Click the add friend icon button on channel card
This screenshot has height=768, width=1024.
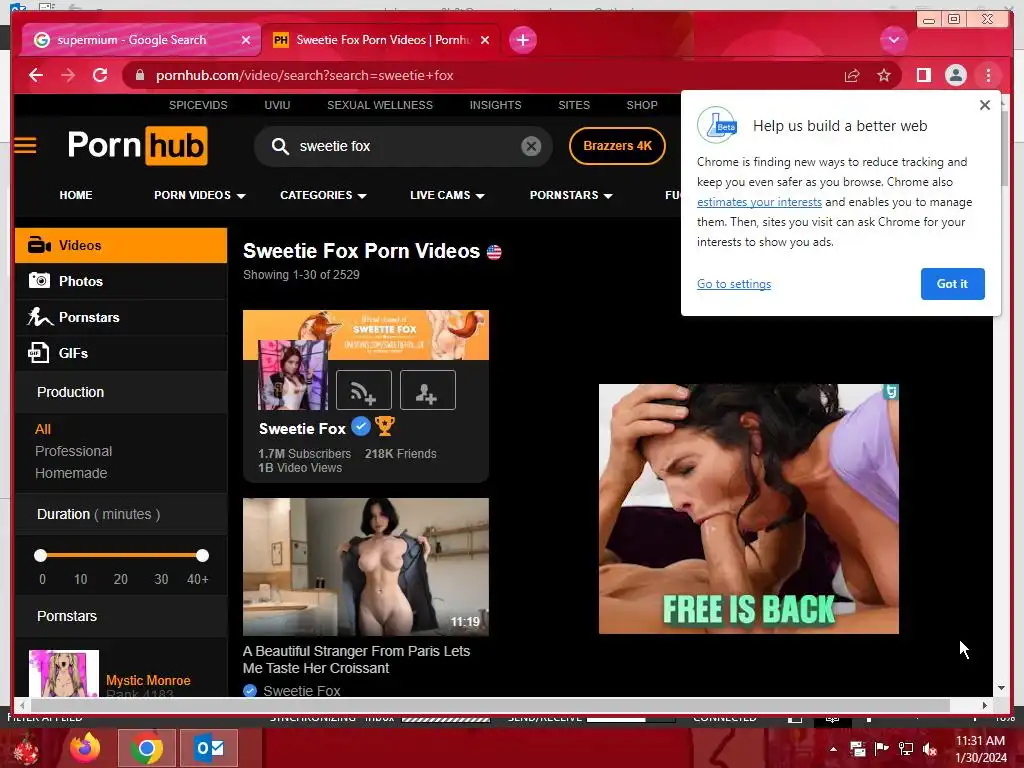(x=428, y=390)
